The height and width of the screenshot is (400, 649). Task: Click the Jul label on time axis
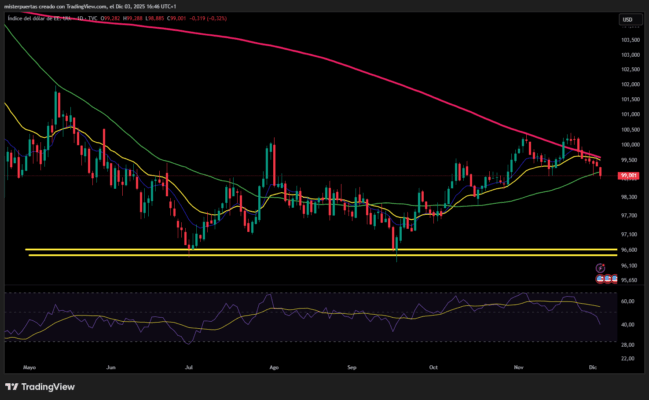(x=189, y=366)
